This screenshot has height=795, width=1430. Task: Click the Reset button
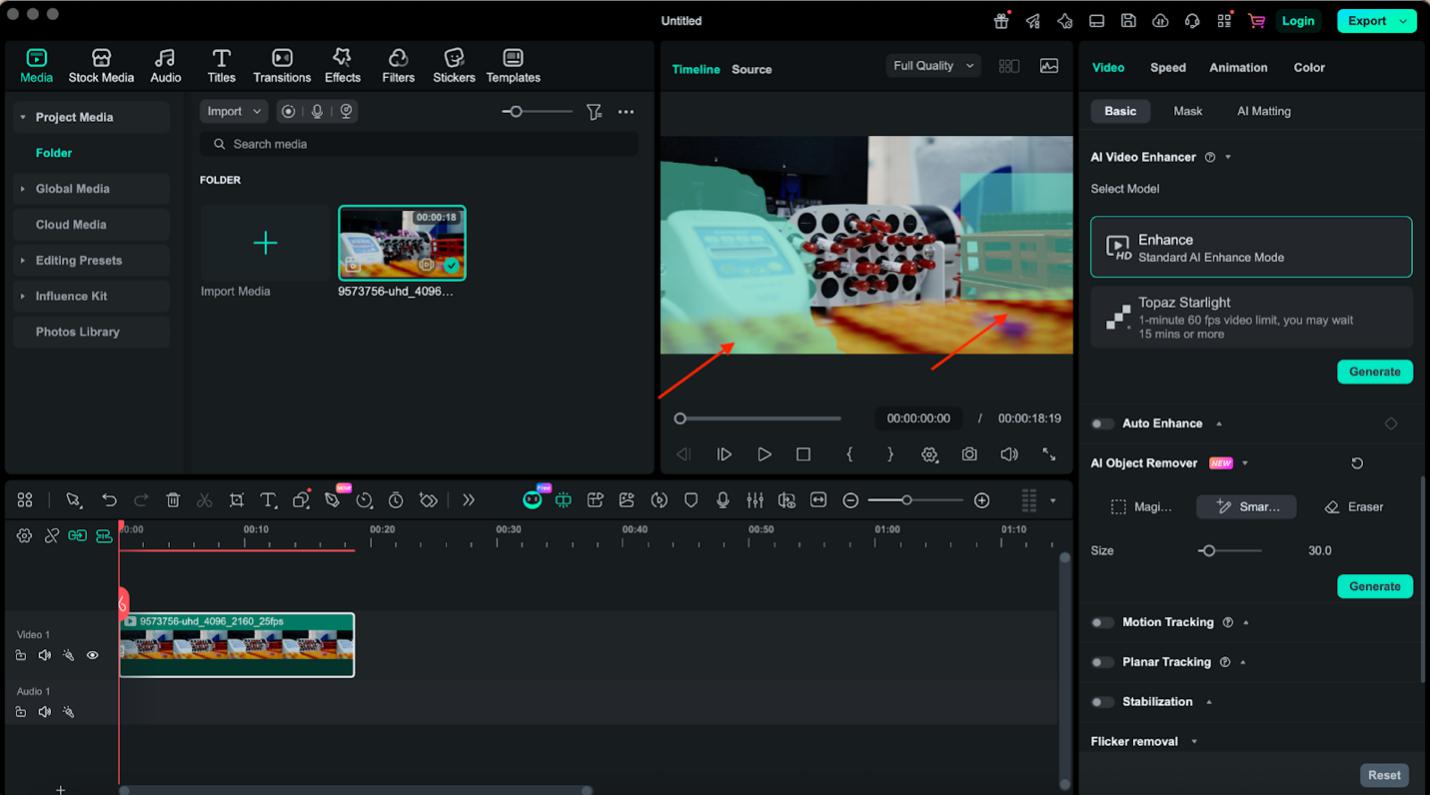click(1384, 775)
